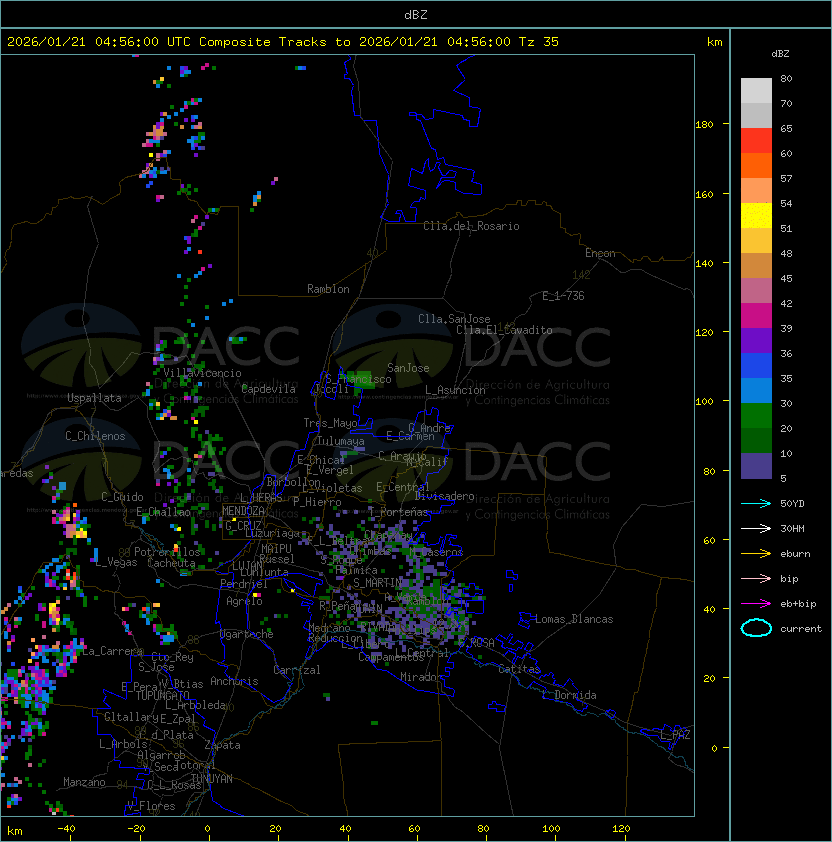Screen dimensions: 832x842
Task: Click the cyan 'current' ellipse legend icon
Action: (x=756, y=628)
